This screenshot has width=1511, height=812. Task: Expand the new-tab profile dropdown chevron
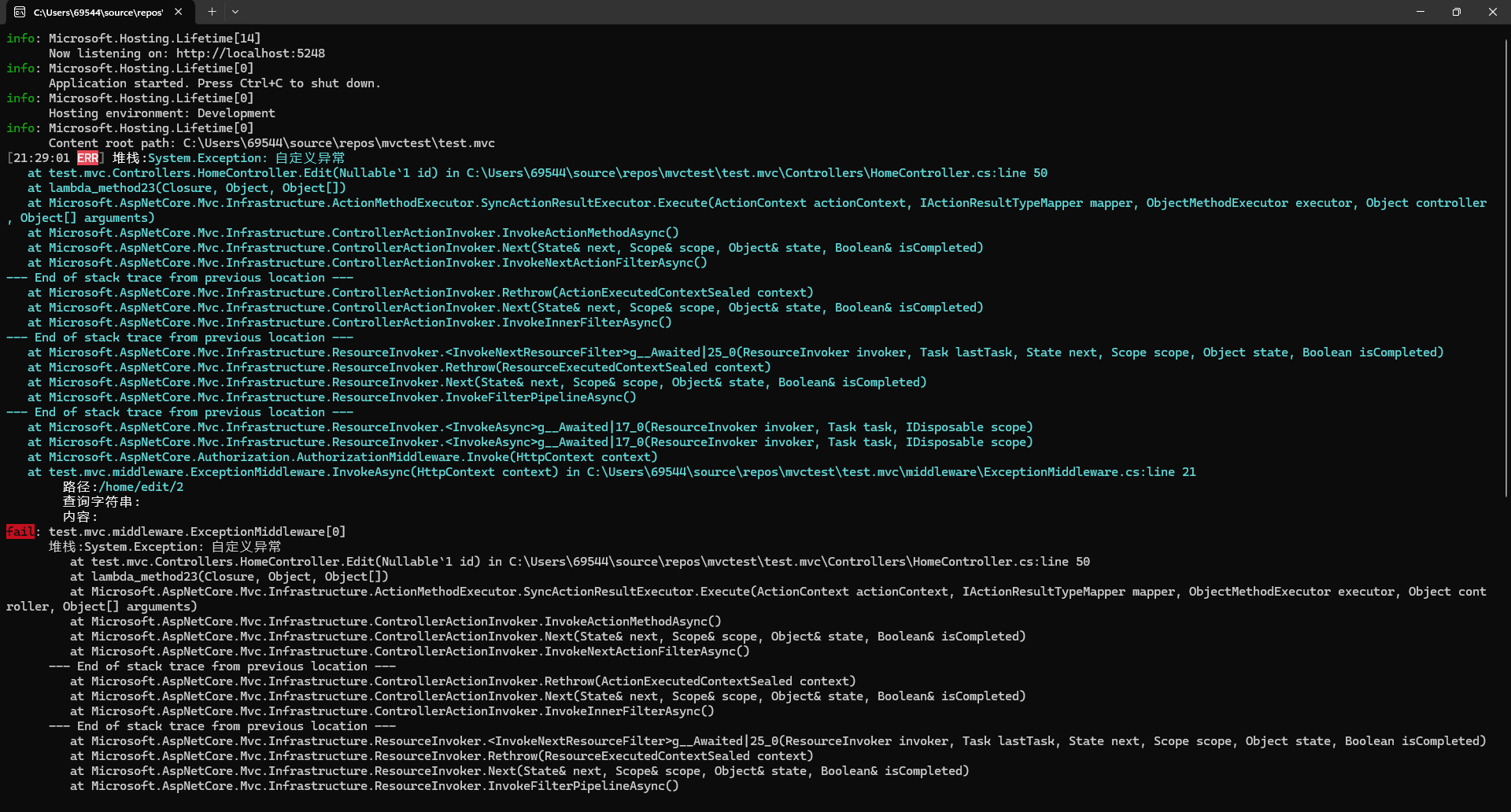click(x=235, y=12)
